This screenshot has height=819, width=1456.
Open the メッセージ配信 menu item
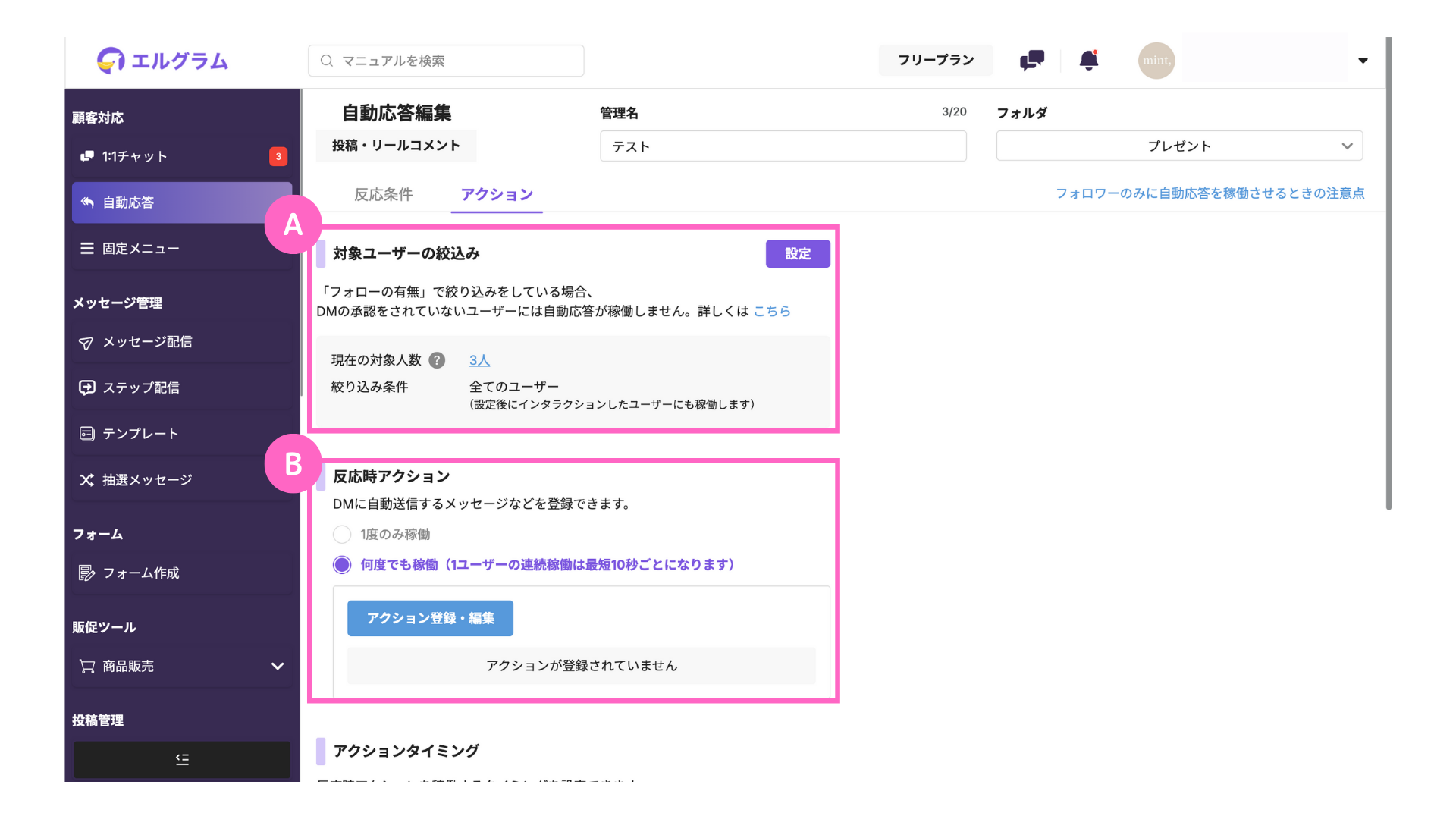click(x=182, y=342)
